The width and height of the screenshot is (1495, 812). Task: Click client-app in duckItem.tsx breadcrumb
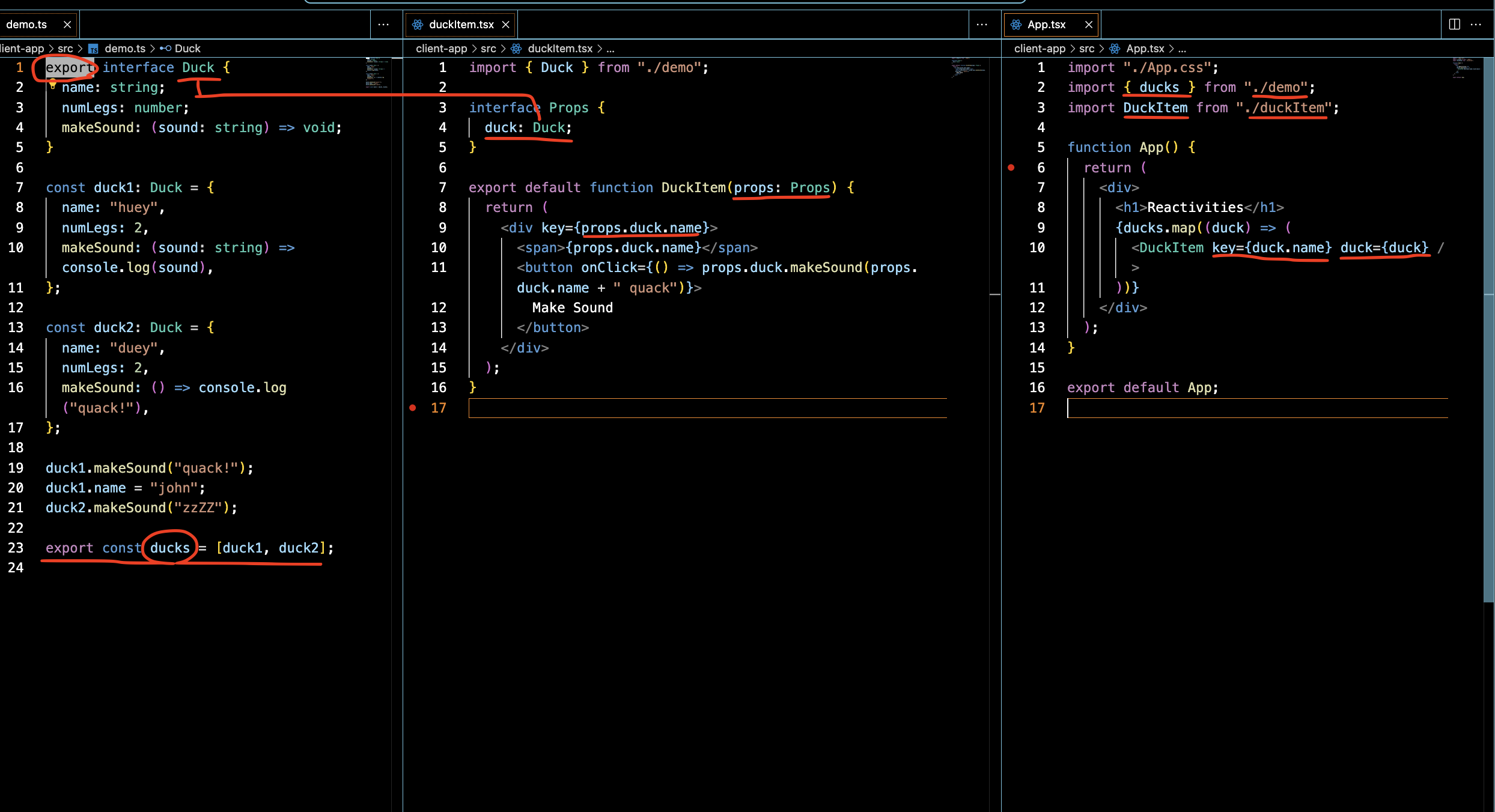pyautogui.click(x=441, y=49)
